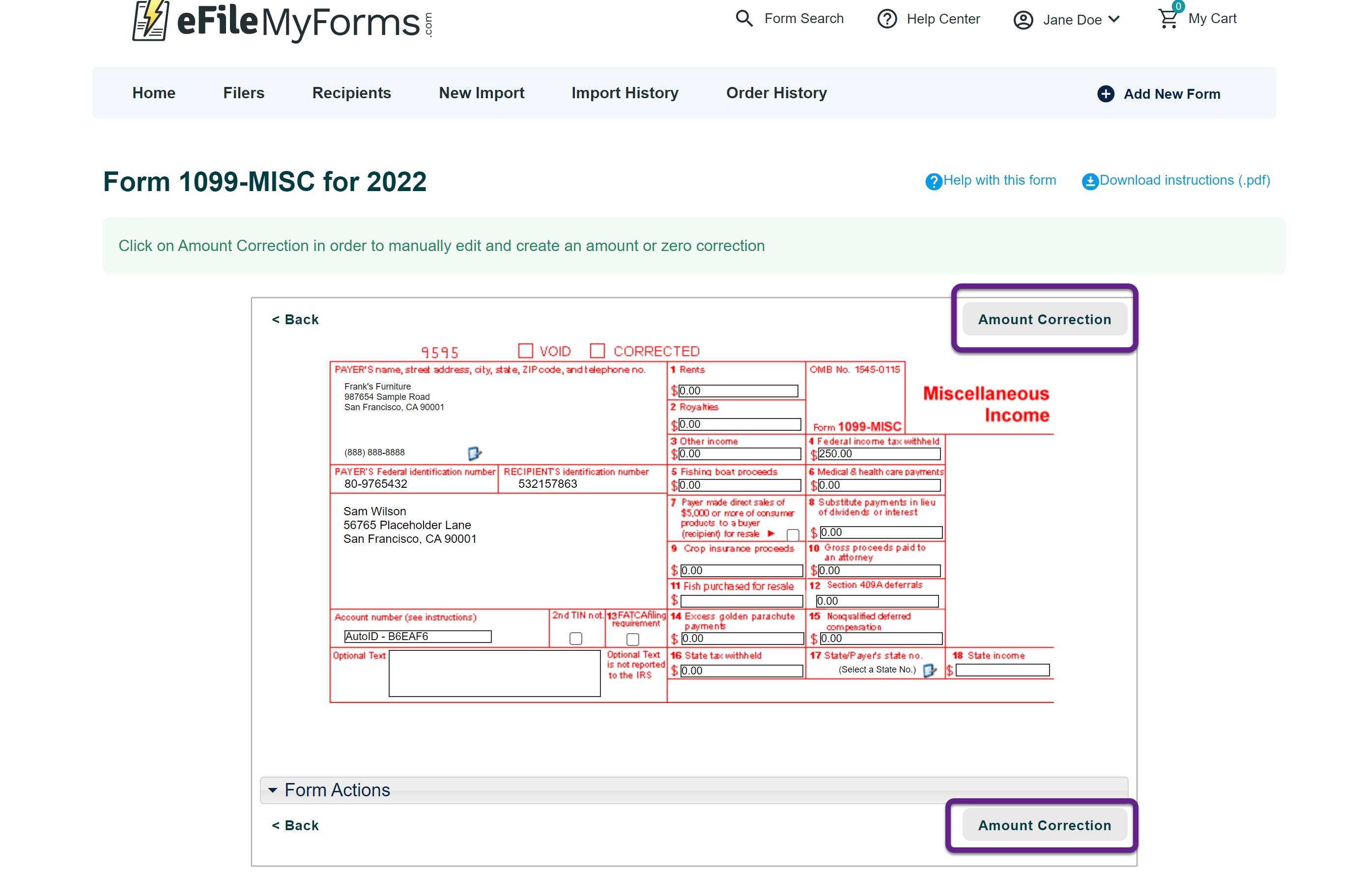Click the help icon beside 'Help with this form'
This screenshot has width=1364, height=896.
tap(933, 181)
